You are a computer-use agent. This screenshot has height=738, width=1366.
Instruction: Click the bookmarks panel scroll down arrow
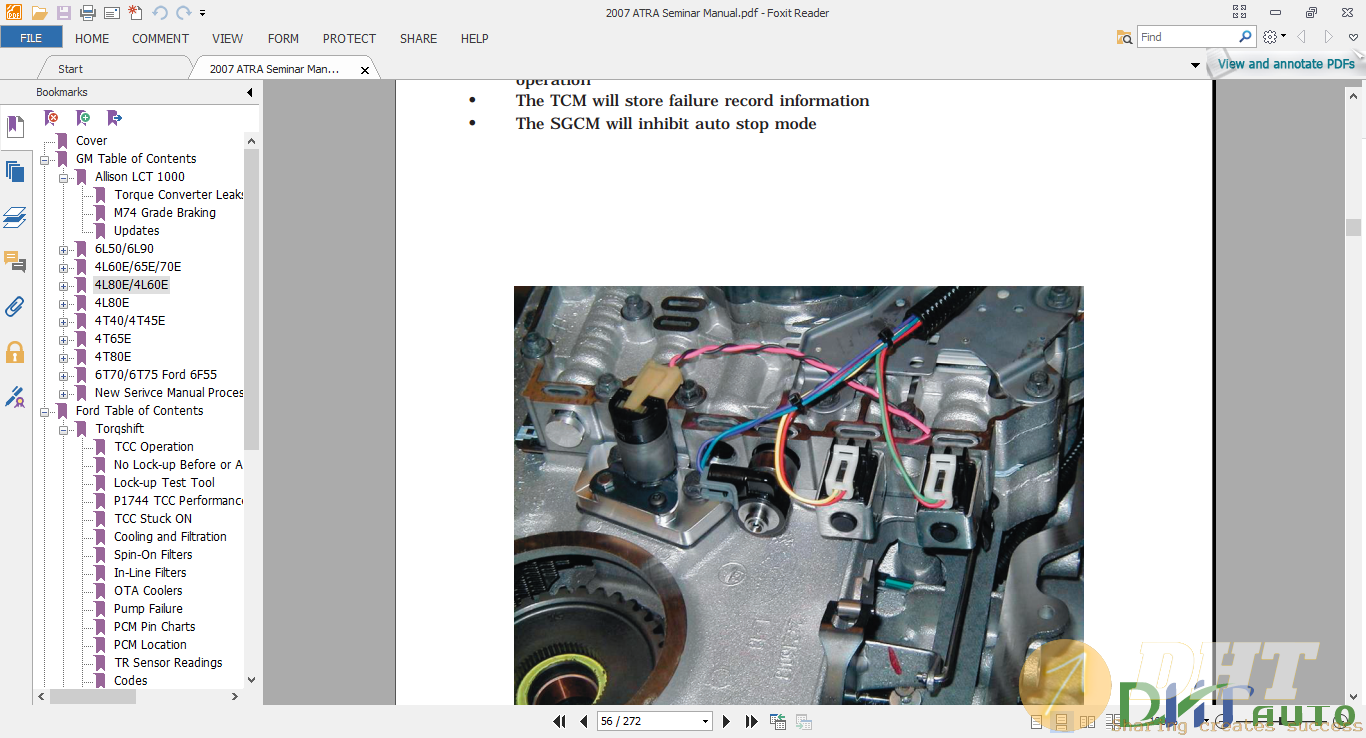pos(251,680)
